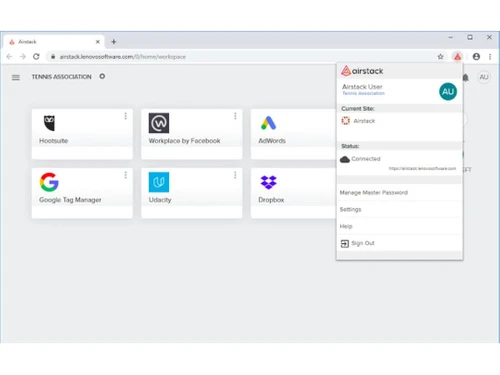Screen dimensions: 500x375
Task: Click the Hootsuite label text
Action: (x=53, y=141)
